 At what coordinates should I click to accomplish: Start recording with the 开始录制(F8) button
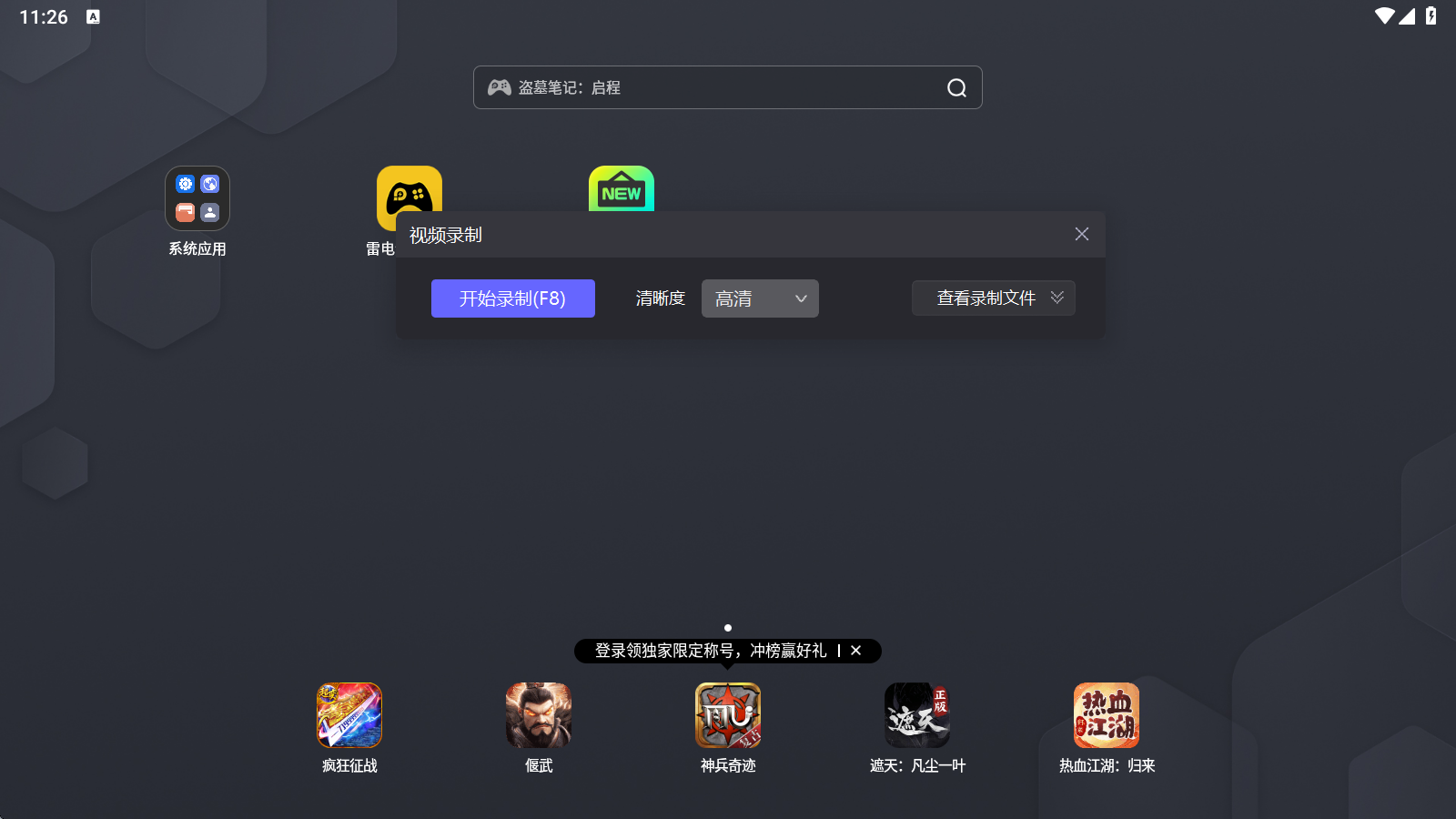(x=512, y=298)
